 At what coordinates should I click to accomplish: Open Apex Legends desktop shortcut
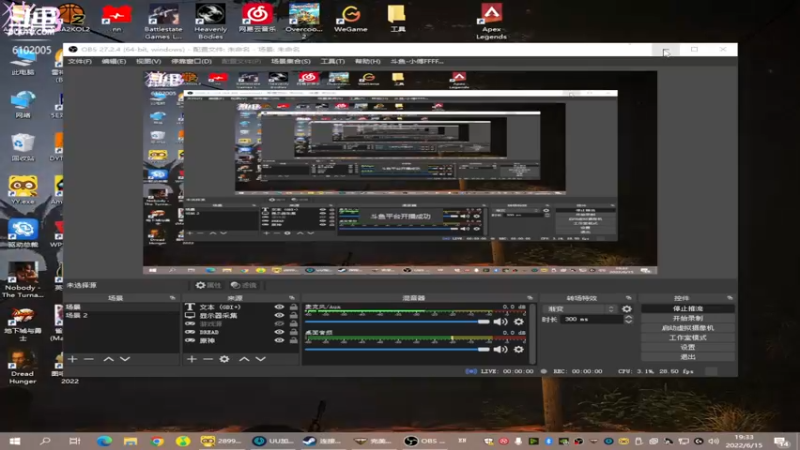(x=491, y=21)
